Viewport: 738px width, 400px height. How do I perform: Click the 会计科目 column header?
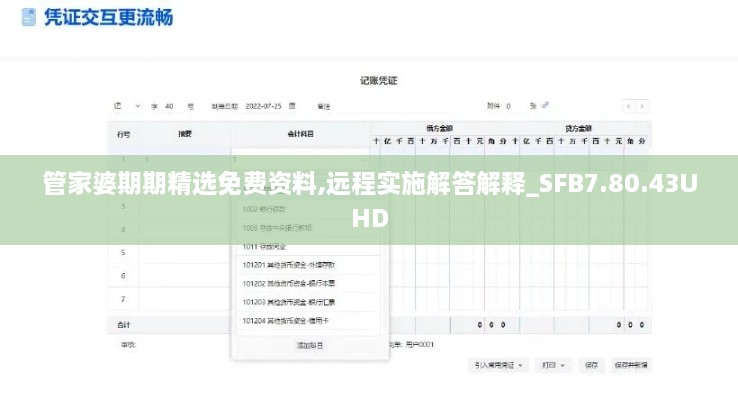(x=301, y=134)
